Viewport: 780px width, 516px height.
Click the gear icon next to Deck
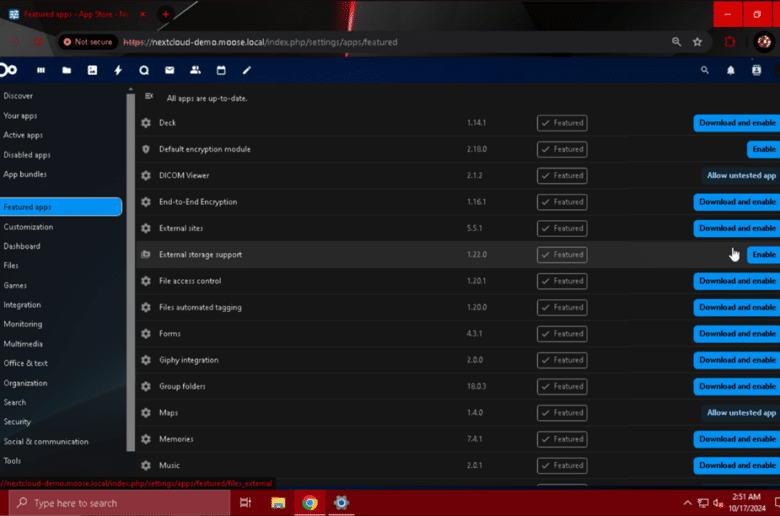pyautogui.click(x=146, y=122)
